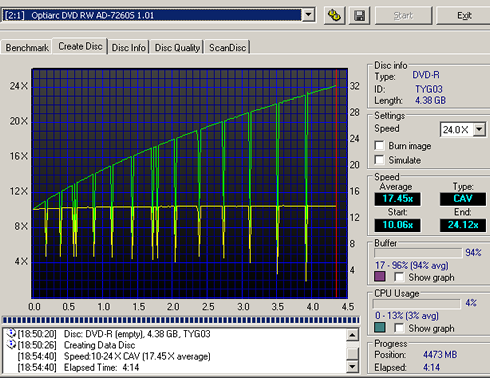Expand the 24.0X write speed dropdown
This screenshot has width=490, height=378.
(479, 129)
